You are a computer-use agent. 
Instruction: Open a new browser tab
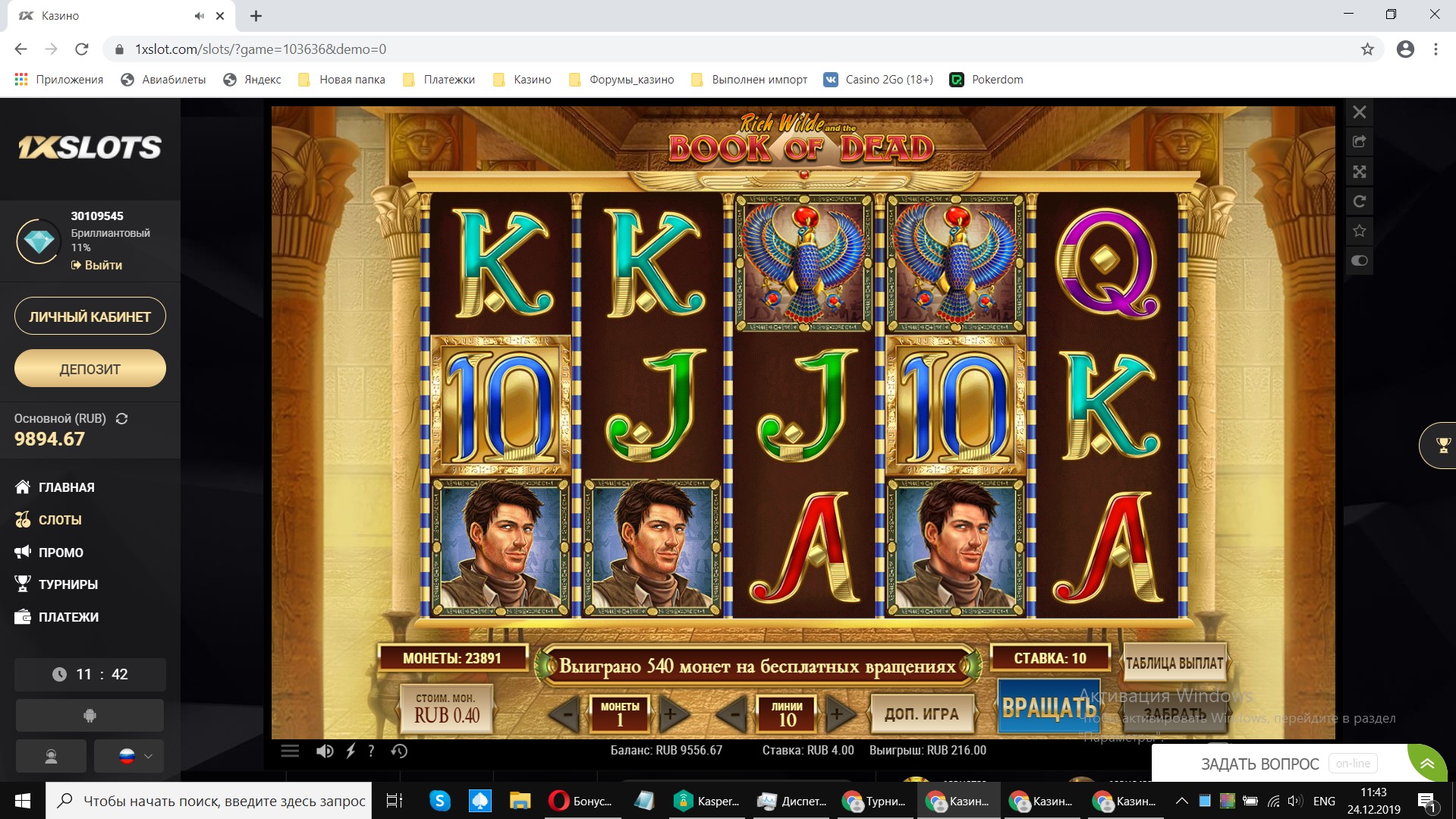(256, 16)
